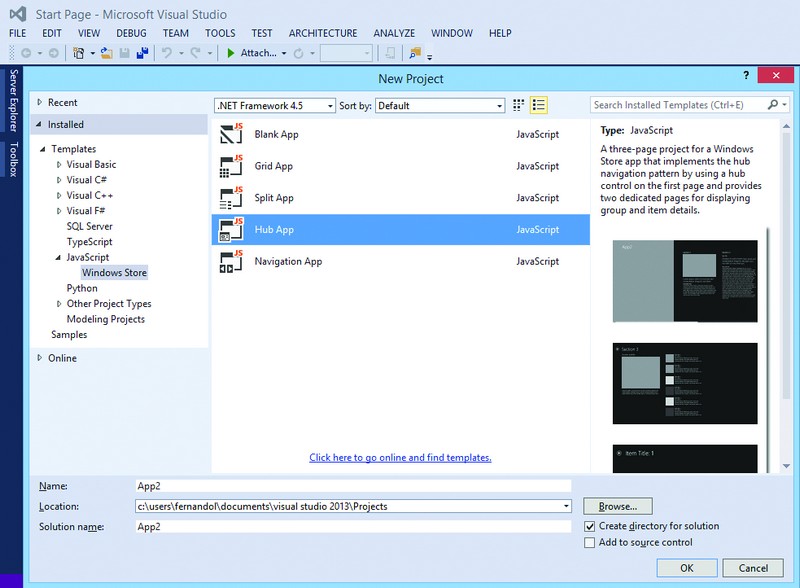
Task: Click the Save All toolbar icon
Action: [x=142, y=53]
